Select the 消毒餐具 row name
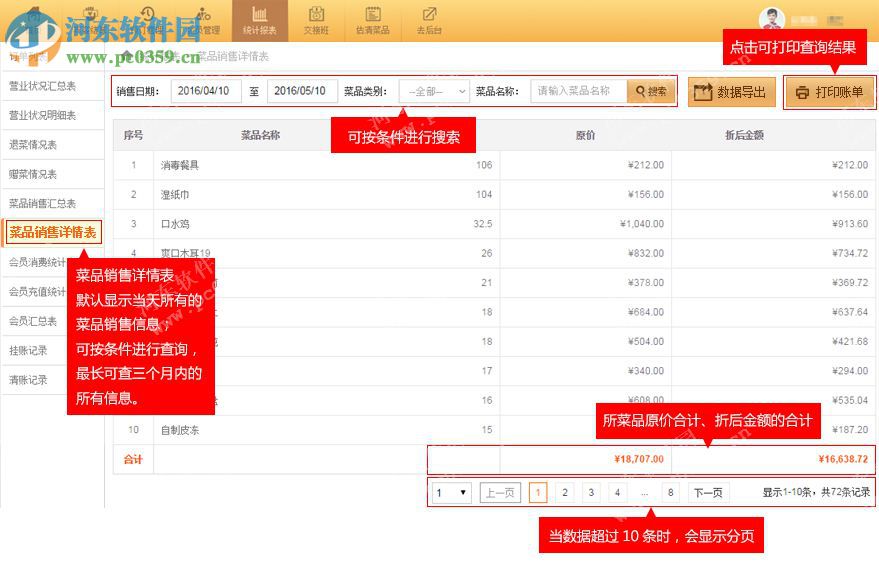This screenshot has height=563, width=879. [180, 165]
